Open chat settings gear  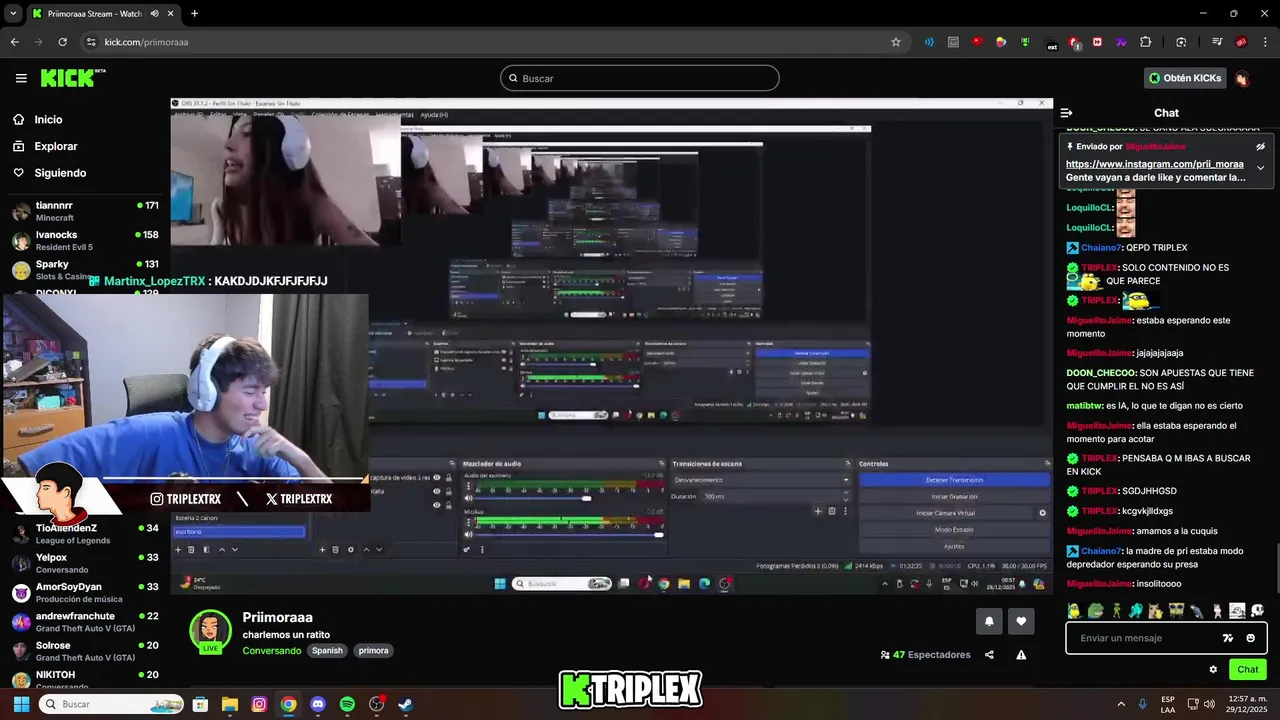(x=1213, y=670)
